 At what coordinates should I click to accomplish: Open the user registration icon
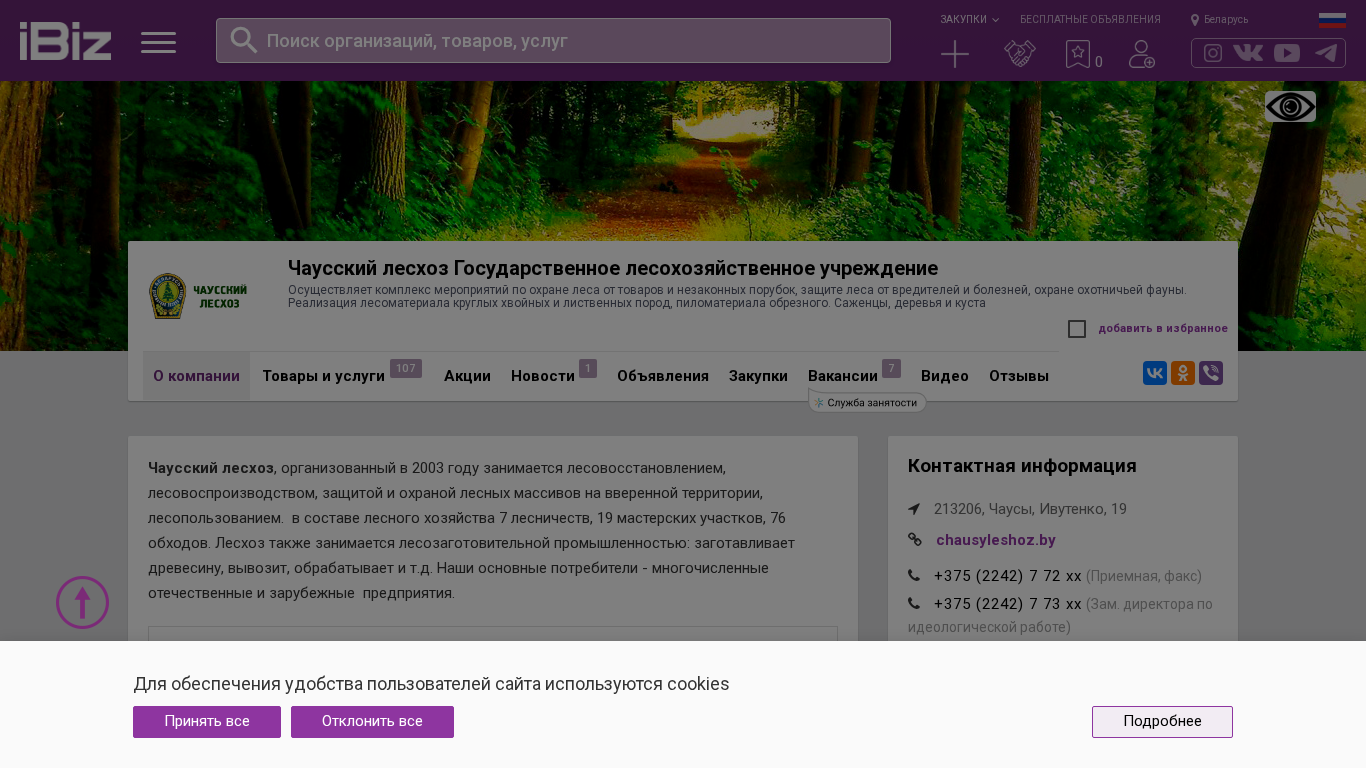[1142, 54]
